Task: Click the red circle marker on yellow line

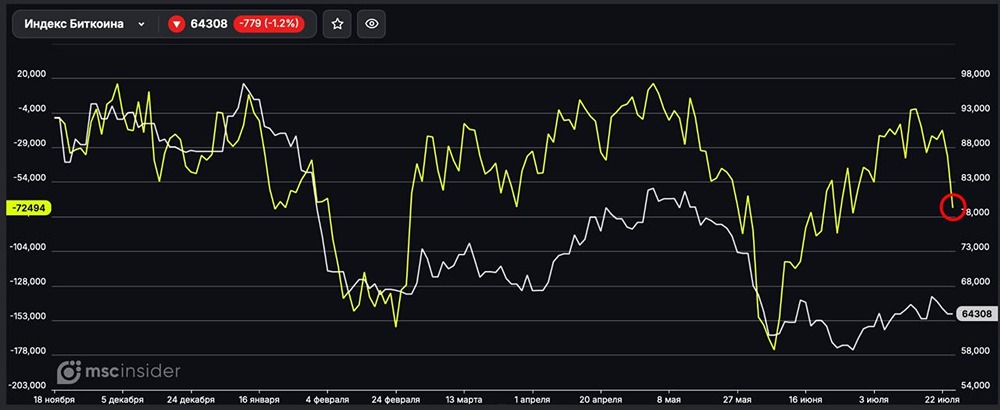Action: (953, 207)
